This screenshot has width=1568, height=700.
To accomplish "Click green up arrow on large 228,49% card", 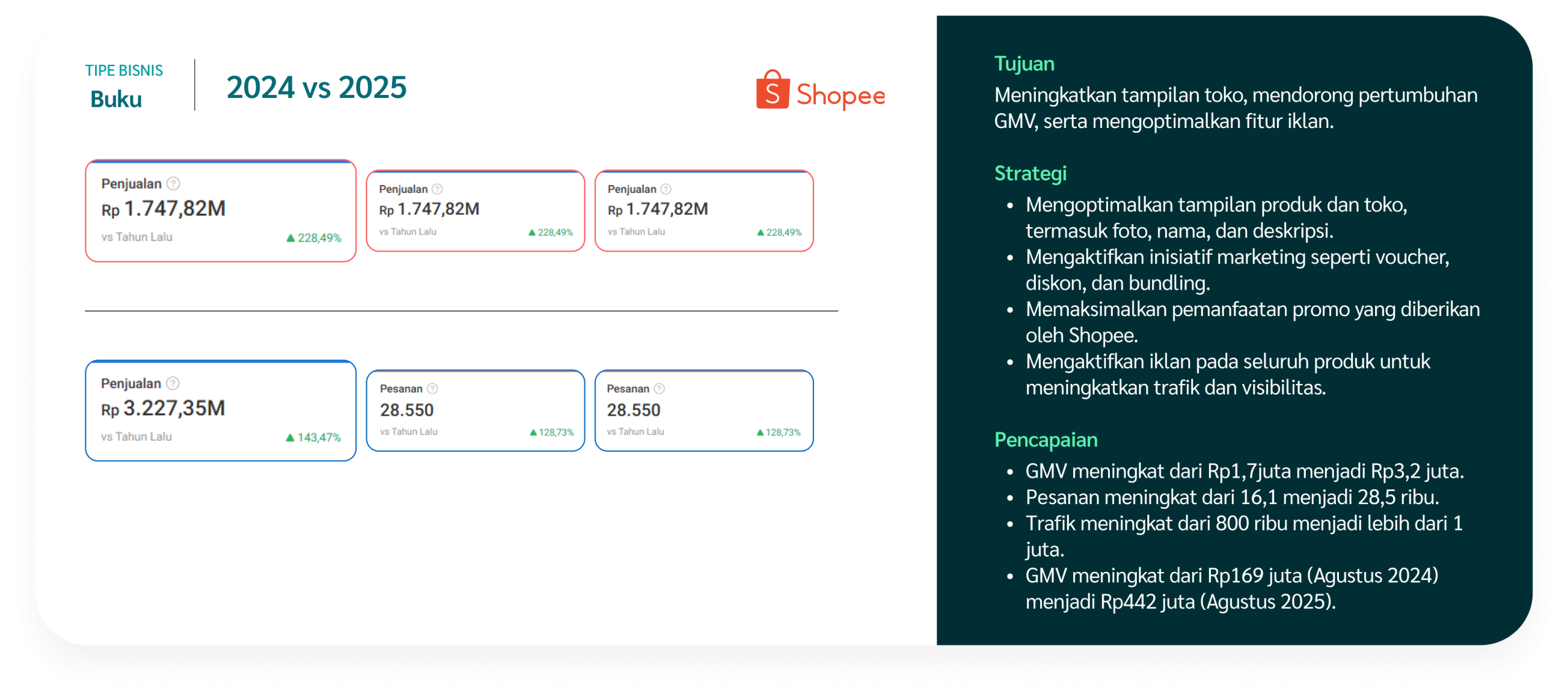I will 291,238.
